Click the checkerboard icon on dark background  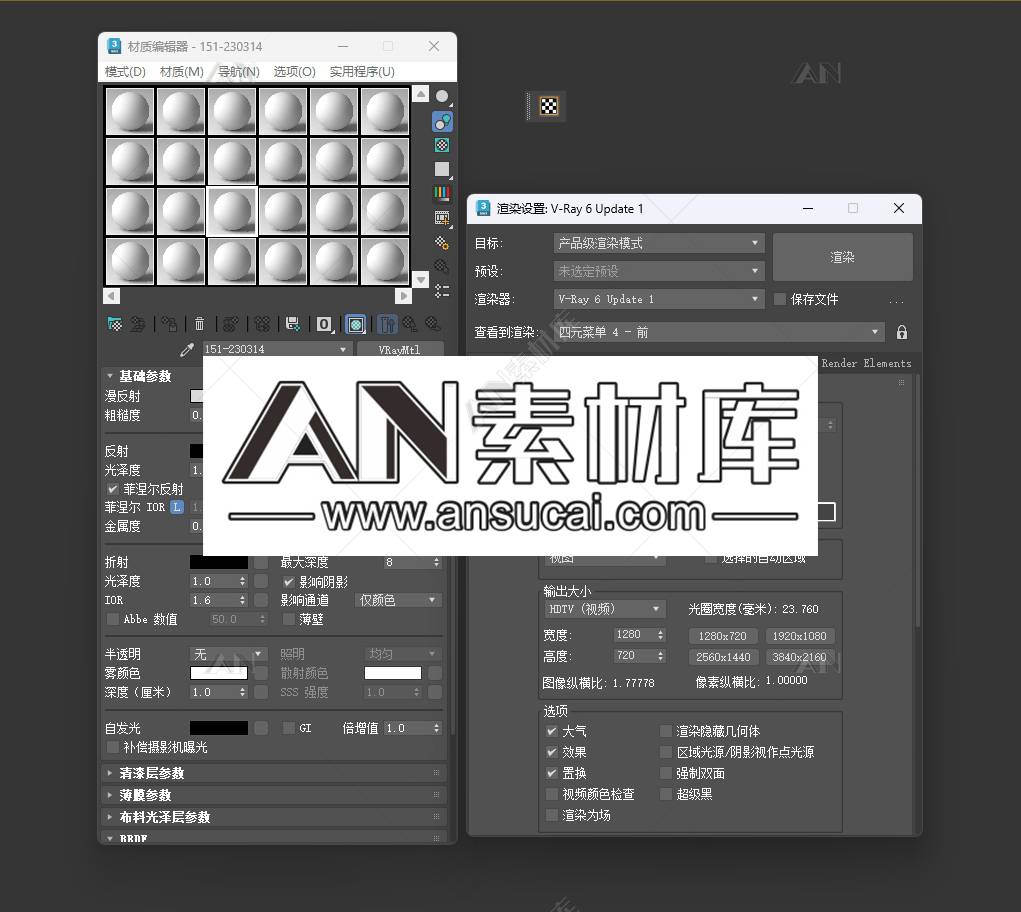[549, 106]
